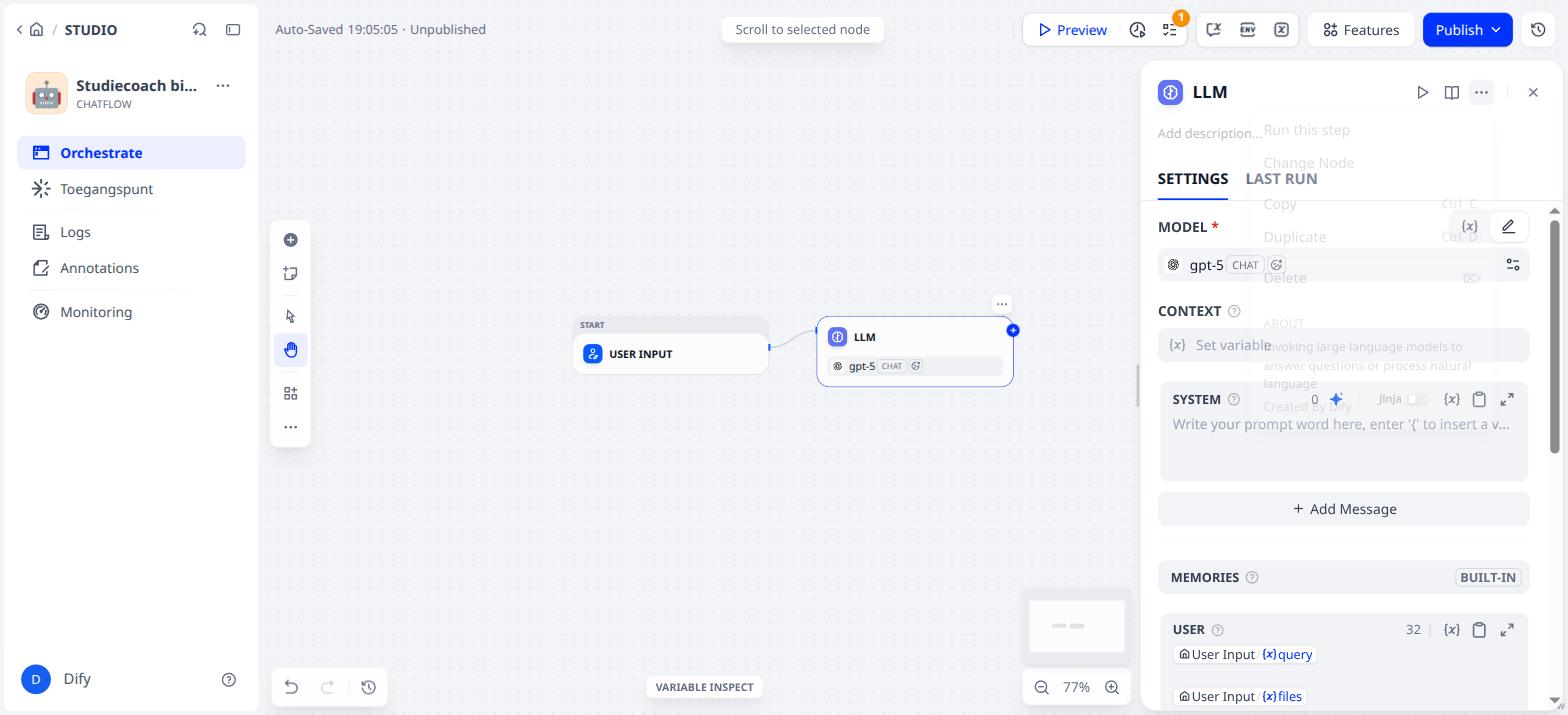Open the global variables icon after ENV
This screenshot has width=1568, height=715.
pos(1281,30)
